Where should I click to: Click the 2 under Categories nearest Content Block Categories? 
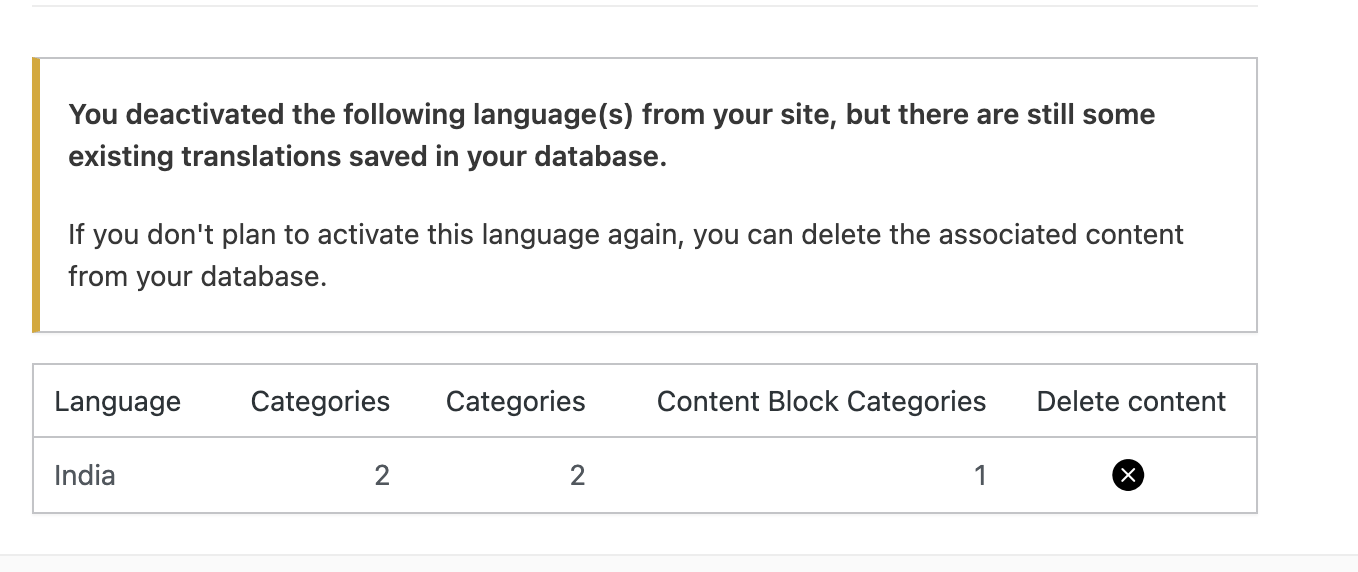(577, 475)
